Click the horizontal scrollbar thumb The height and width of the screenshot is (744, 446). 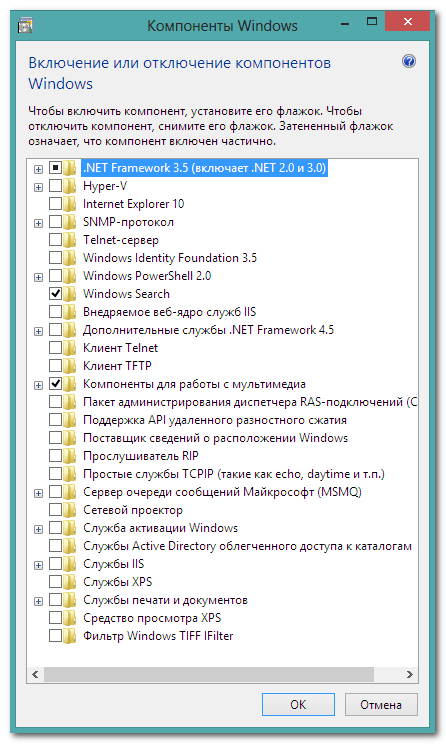tap(209, 674)
